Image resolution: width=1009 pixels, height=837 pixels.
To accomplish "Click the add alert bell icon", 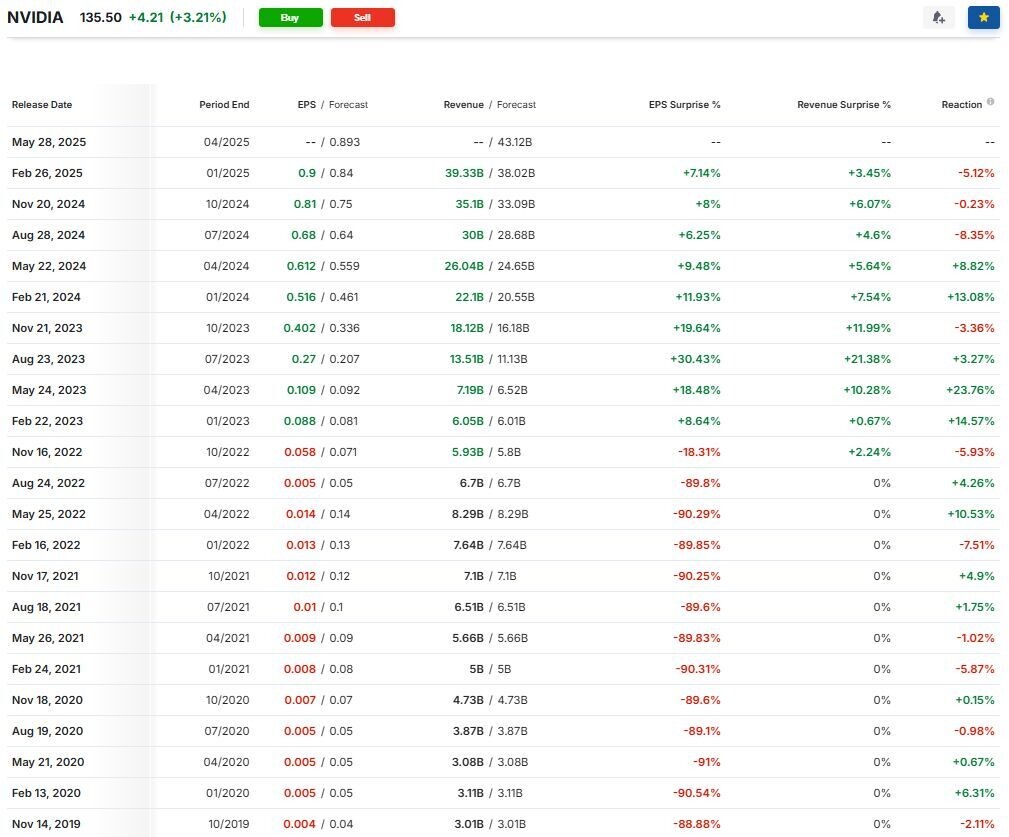I will point(938,18).
